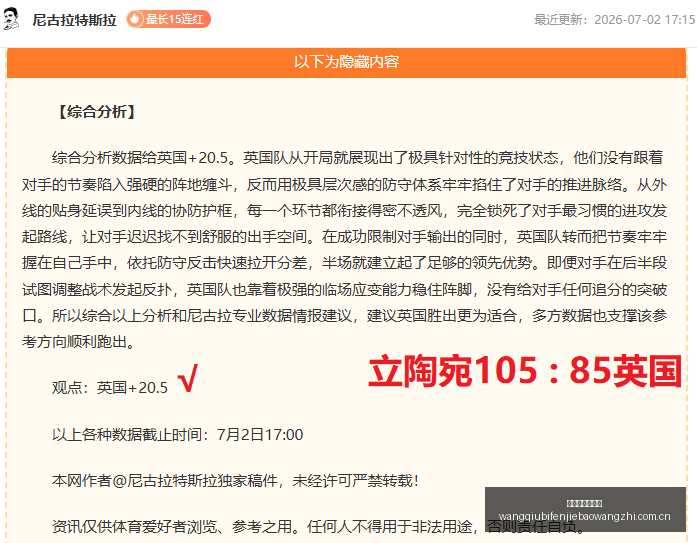Select the text 综合分析数据给英国+20.5
Viewport: 697px width, 543px height.
[x=144, y=158]
